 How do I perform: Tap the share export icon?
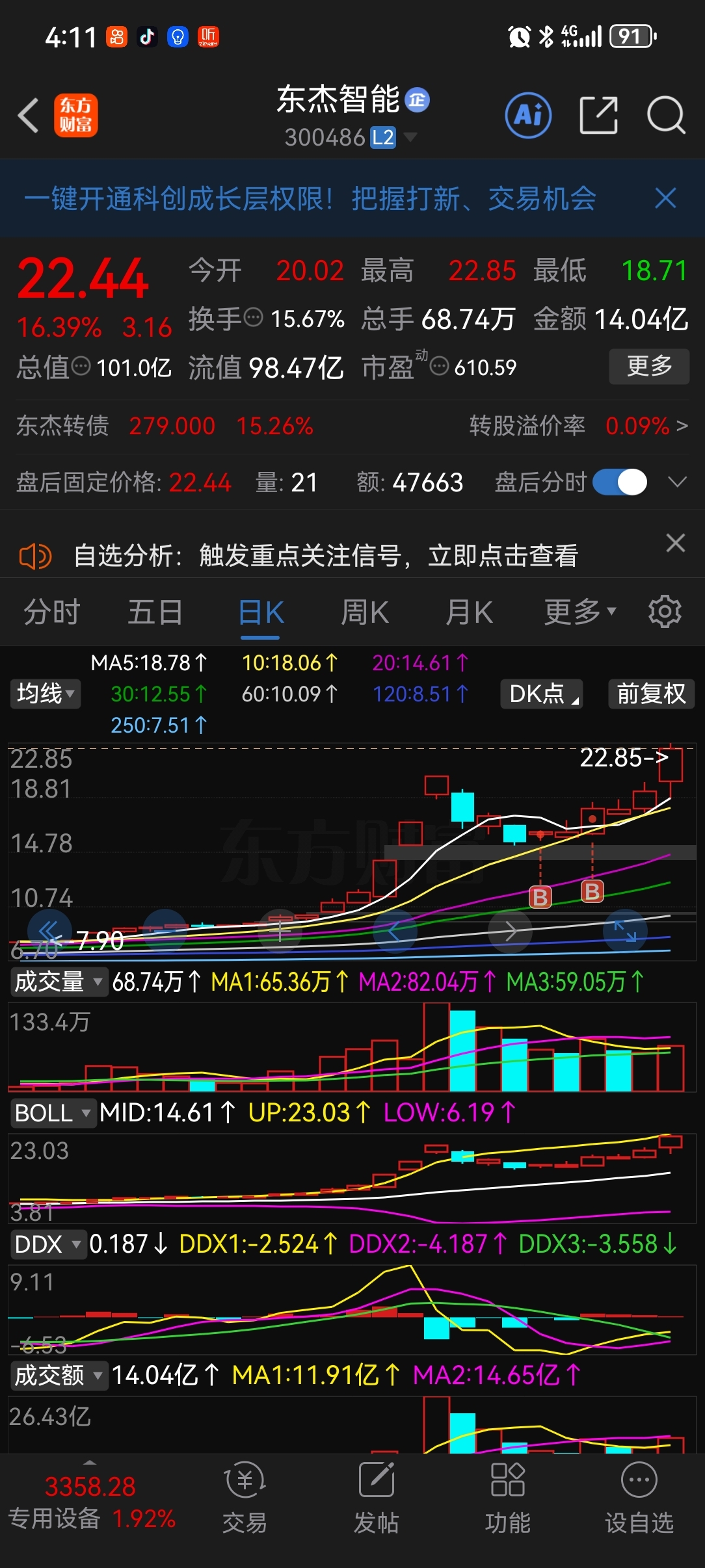pos(598,116)
